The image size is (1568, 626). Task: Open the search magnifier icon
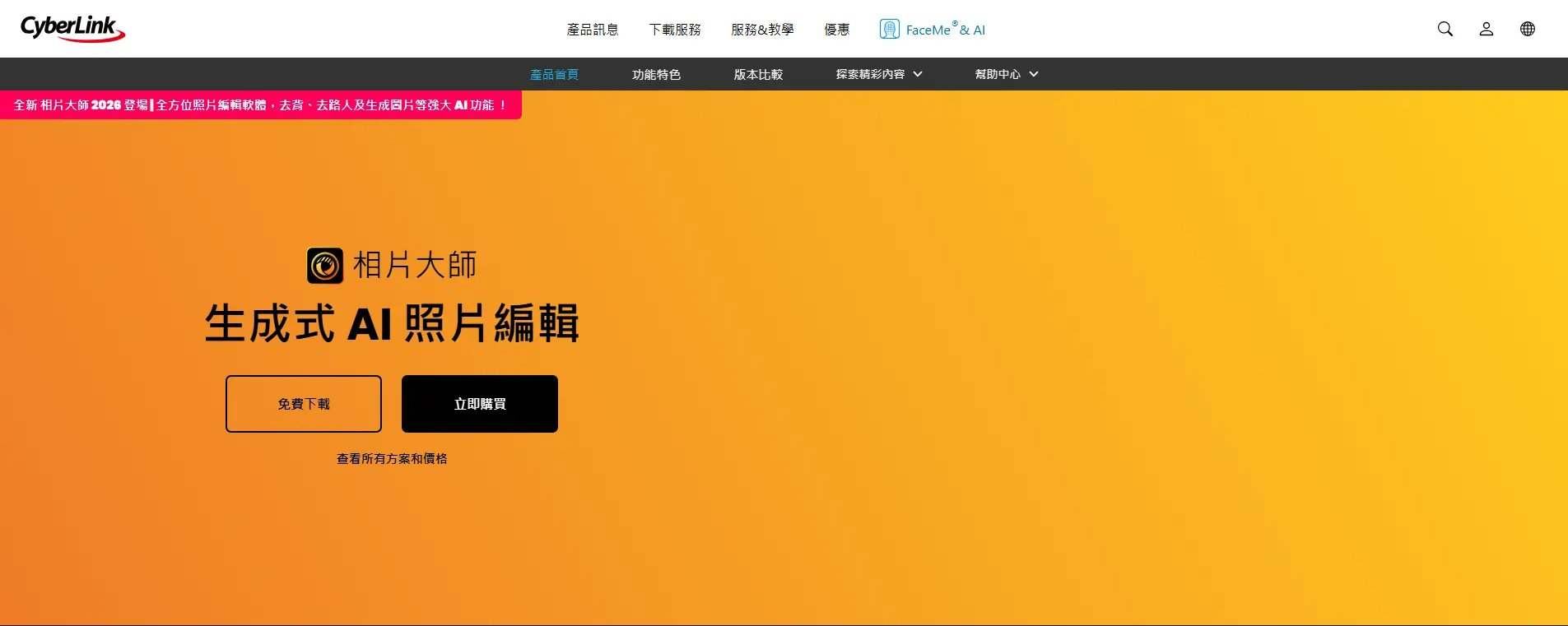(x=1445, y=29)
